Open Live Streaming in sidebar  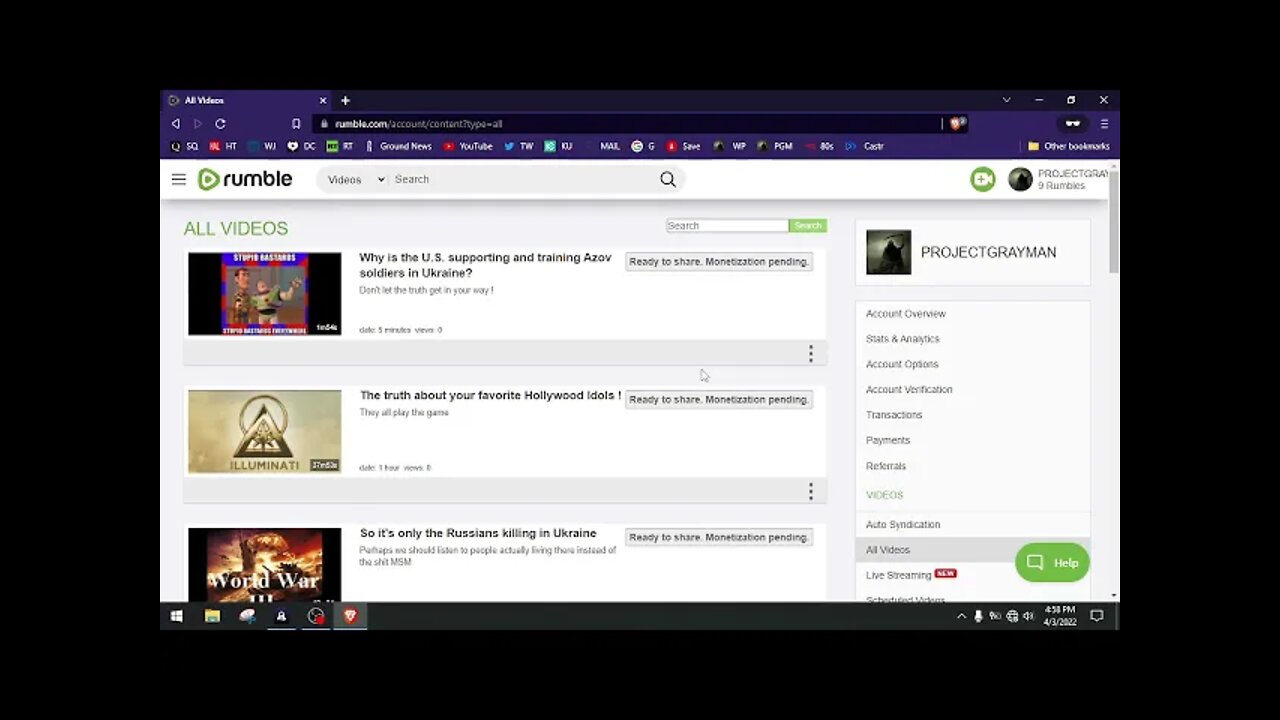click(x=898, y=575)
